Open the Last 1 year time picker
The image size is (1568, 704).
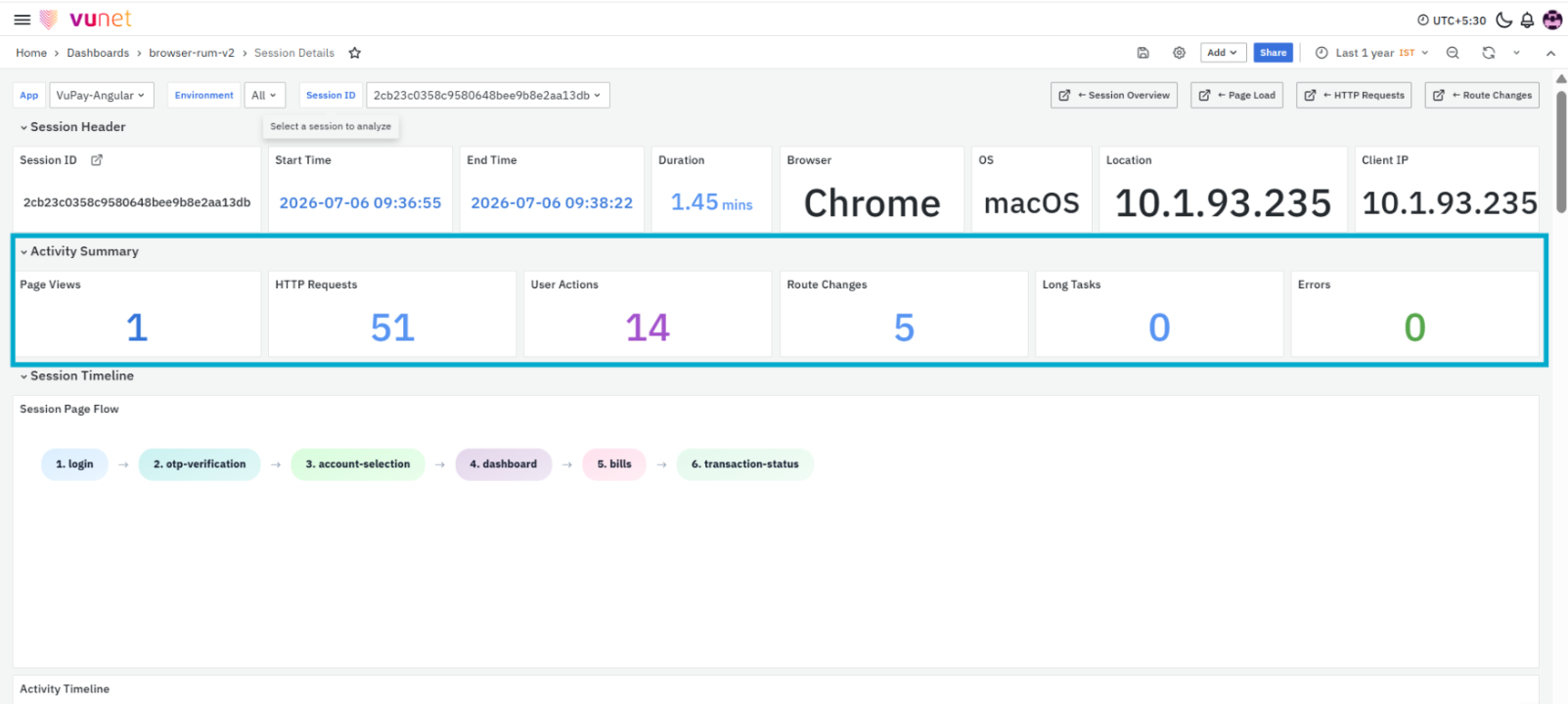point(1372,53)
